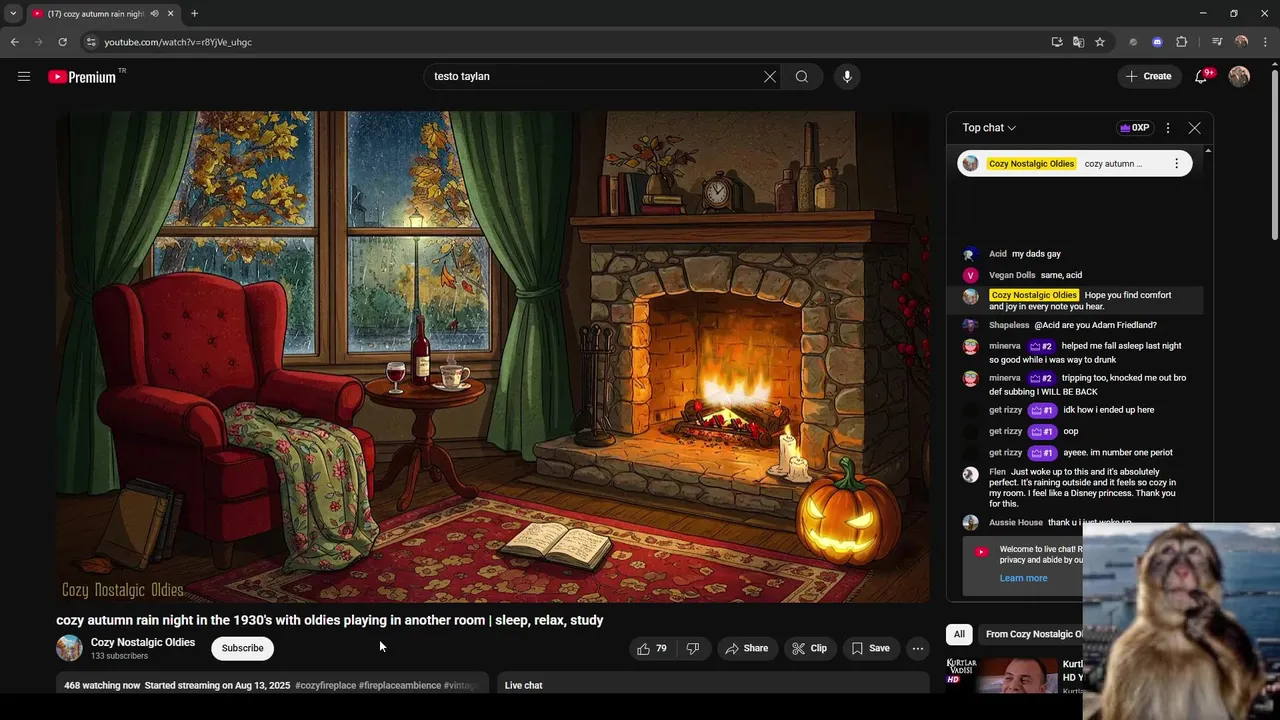Screen dimensions: 1280x720
Task: Open the YouTube account avatar menu
Action: pos(1239,76)
